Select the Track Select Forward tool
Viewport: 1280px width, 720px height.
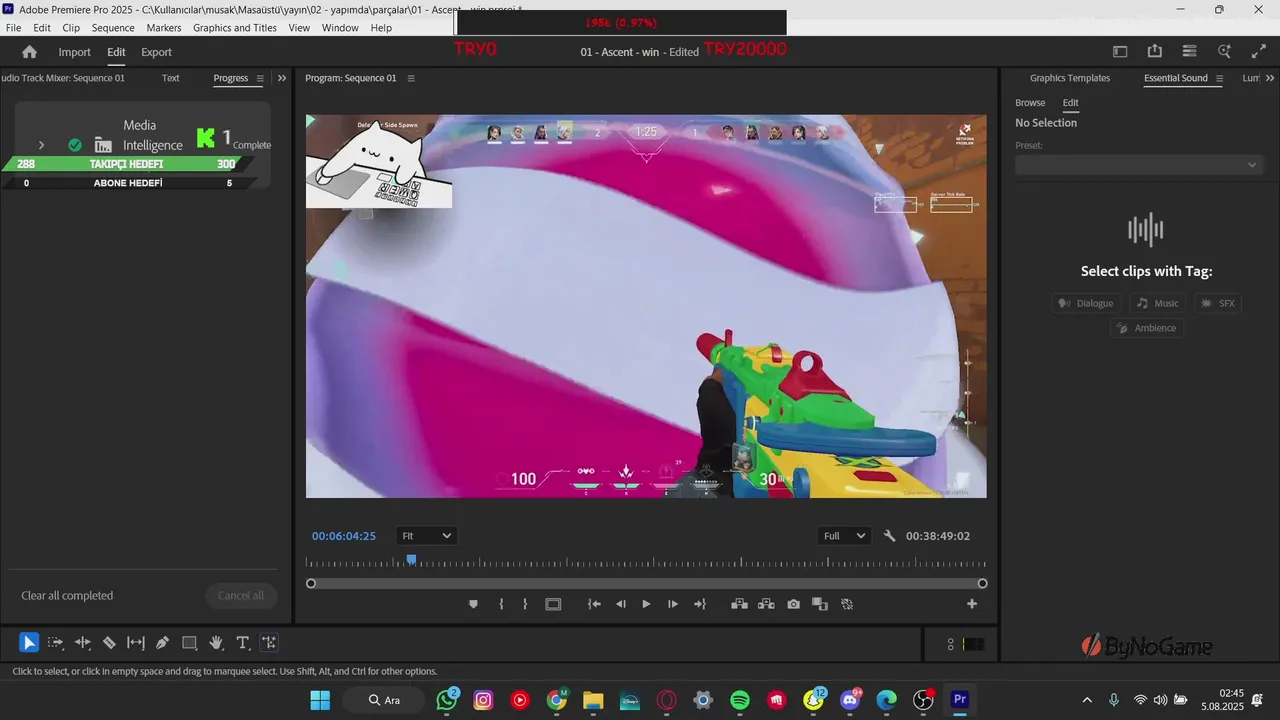pos(56,643)
